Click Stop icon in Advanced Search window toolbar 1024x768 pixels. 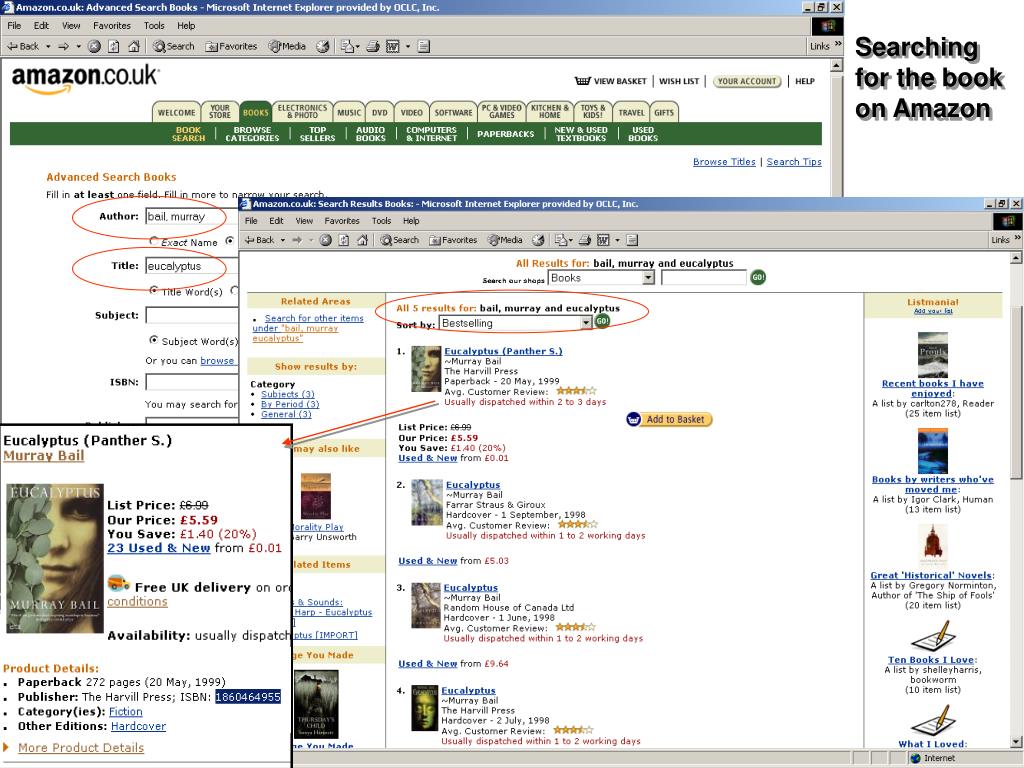pos(94,46)
